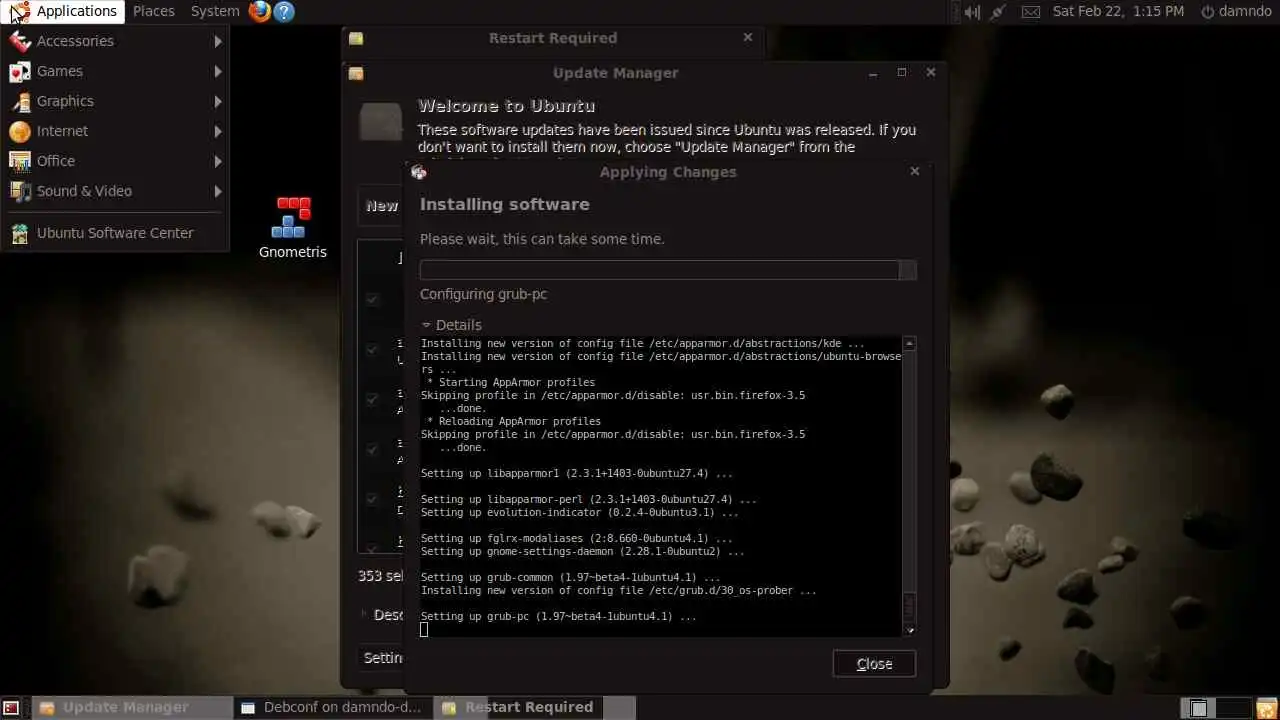The image size is (1280, 720).
Task: Click terminal line 'Setting up fglrx-modaliases'
Action: tap(576, 538)
